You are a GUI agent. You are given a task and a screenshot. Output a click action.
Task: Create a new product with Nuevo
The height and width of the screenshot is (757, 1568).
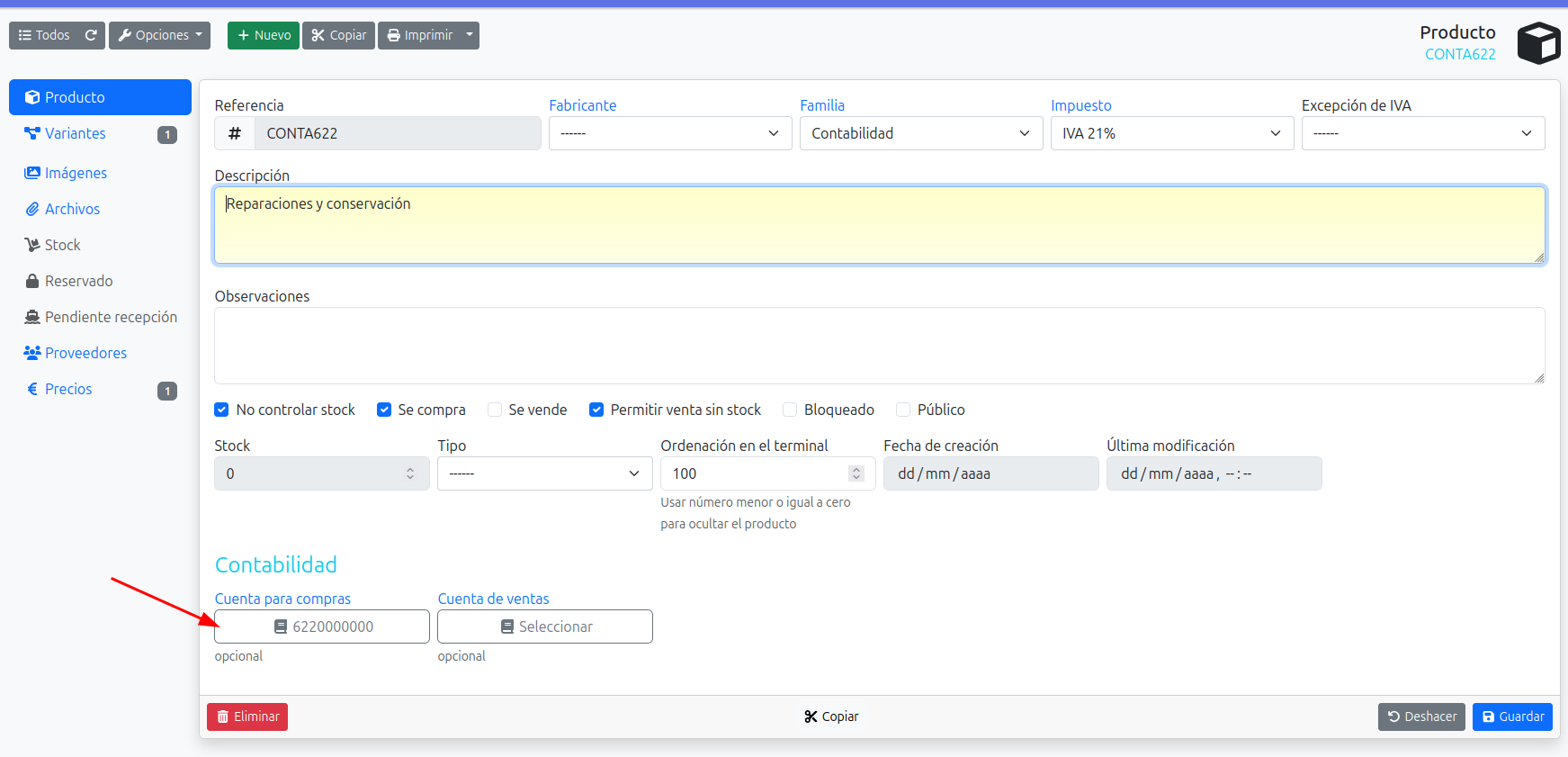(x=264, y=35)
